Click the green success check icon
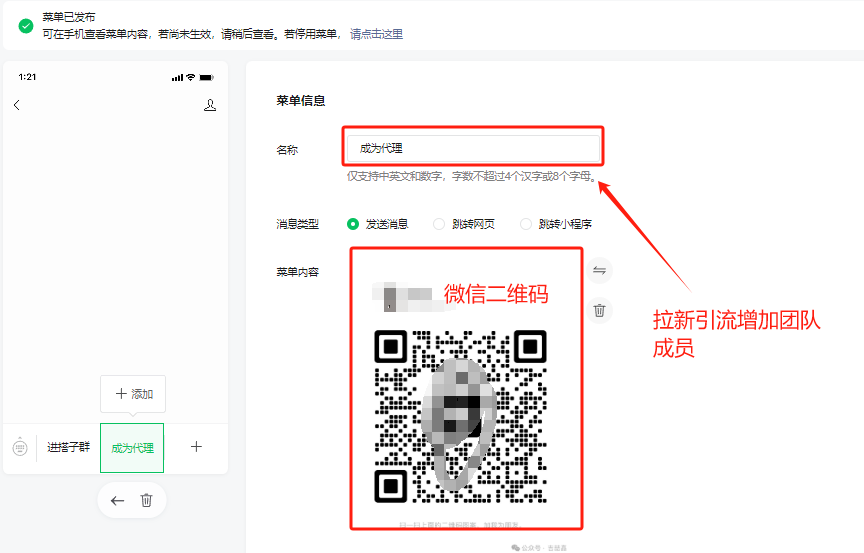Viewport: 864px width, 553px height. (26, 26)
